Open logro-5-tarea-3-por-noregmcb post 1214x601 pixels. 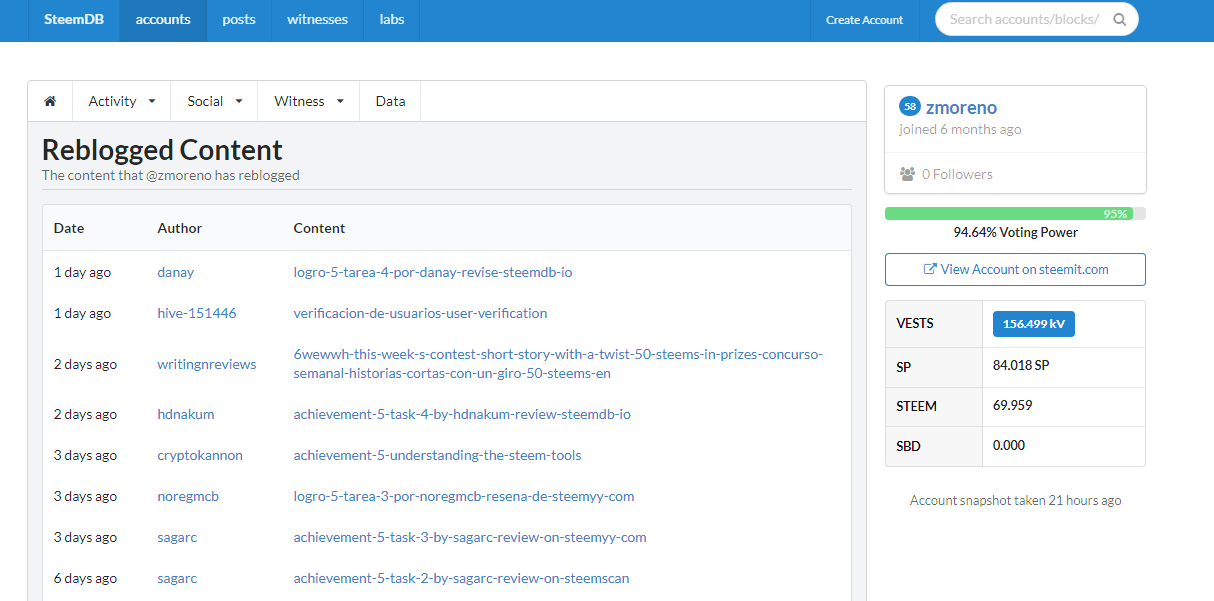pyautogui.click(x=464, y=496)
